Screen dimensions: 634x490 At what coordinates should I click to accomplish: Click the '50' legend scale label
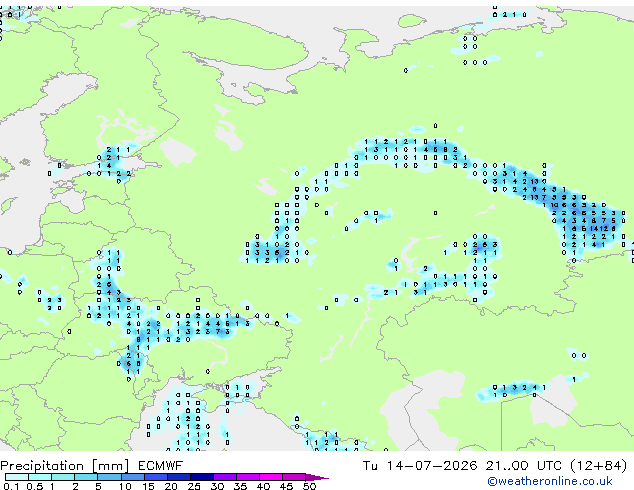[309, 486]
